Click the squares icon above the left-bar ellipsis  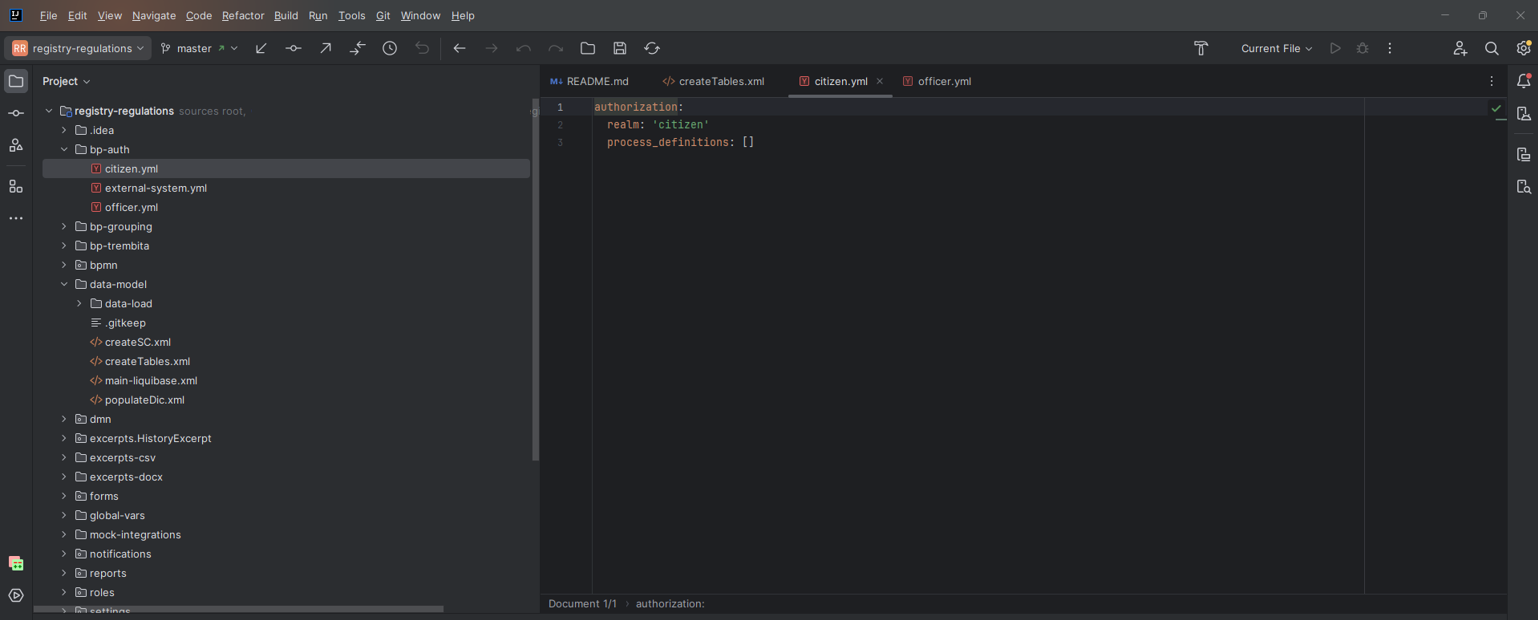tap(16, 186)
